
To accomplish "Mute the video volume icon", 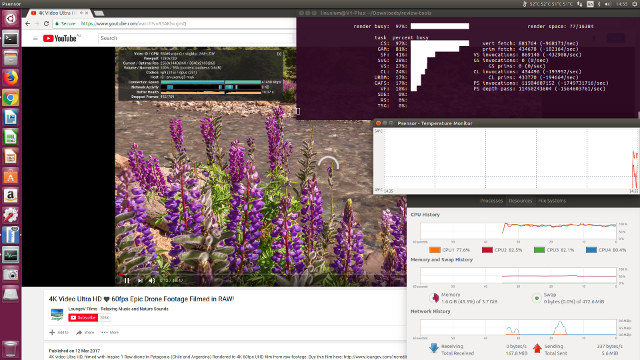I will pyautogui.click(x=151, y=280).
